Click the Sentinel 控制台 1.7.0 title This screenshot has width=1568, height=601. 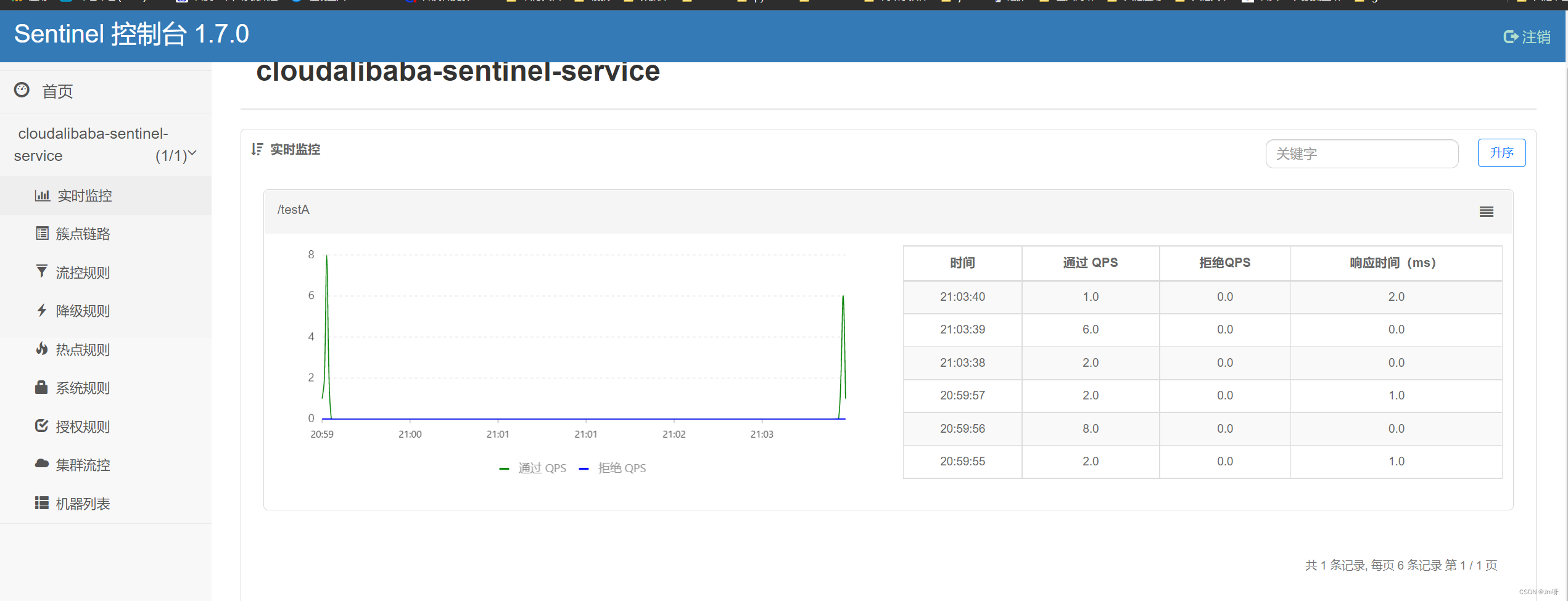point(131,34)
